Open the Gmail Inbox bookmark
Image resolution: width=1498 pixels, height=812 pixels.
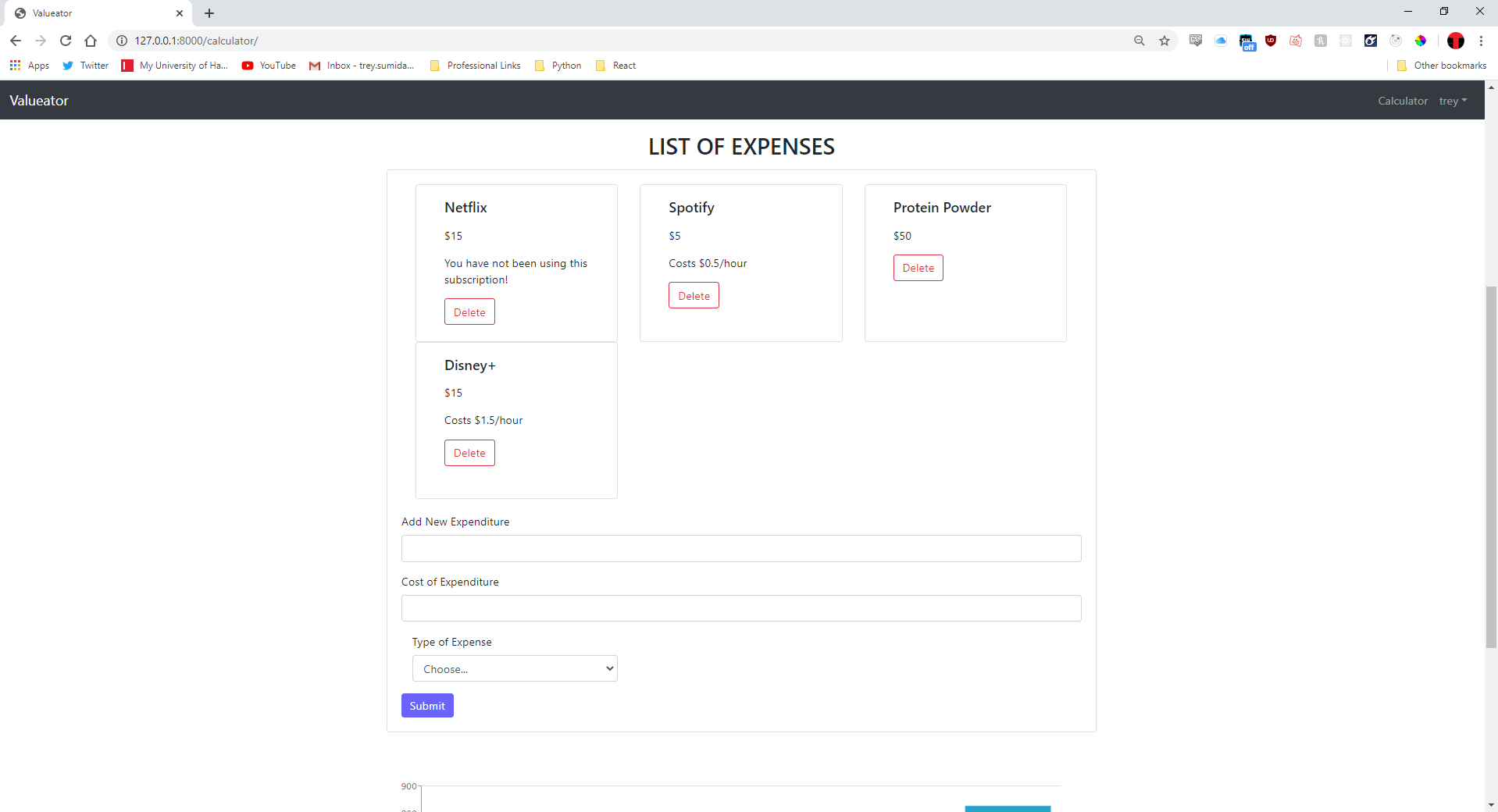pyautogui.click(x=362, y=66)
